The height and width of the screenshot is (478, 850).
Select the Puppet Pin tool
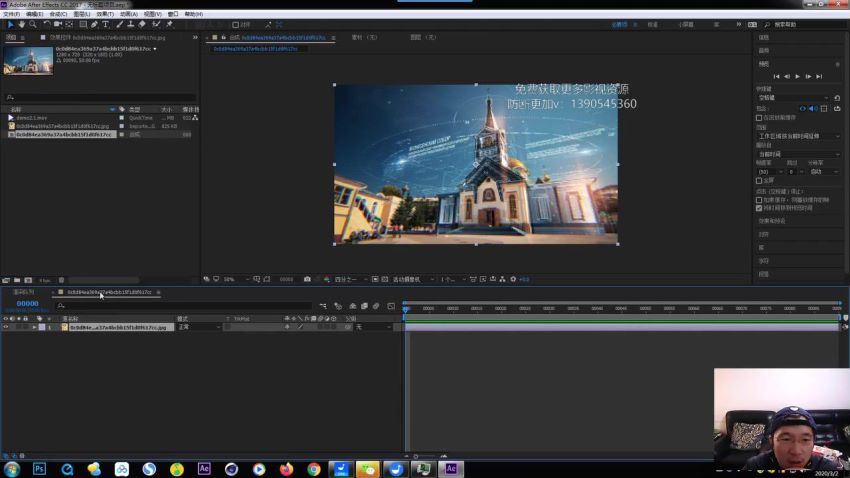[169, 24]
